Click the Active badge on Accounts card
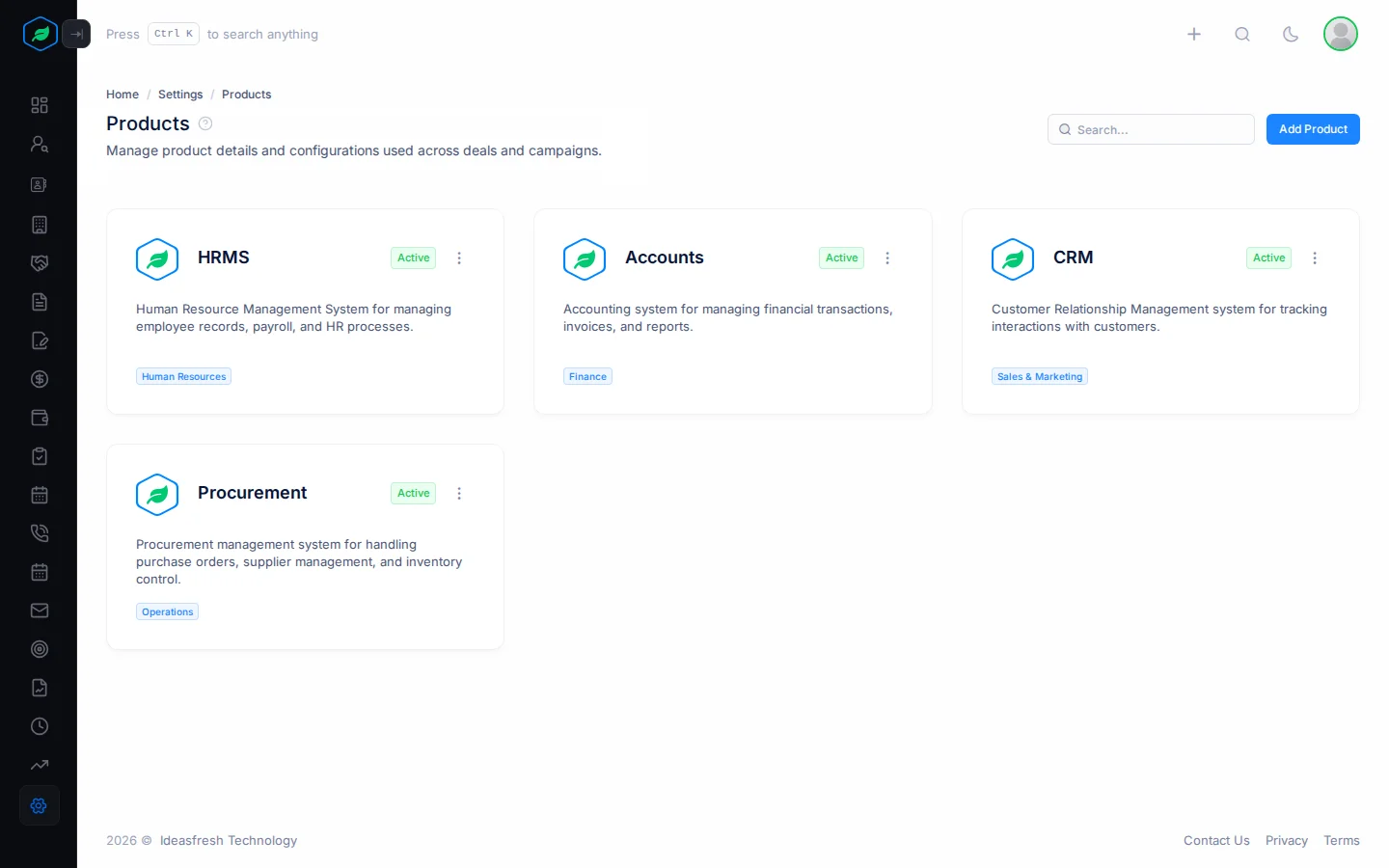Viewport: 1389px width, 868px height. (x=842, y=258)
